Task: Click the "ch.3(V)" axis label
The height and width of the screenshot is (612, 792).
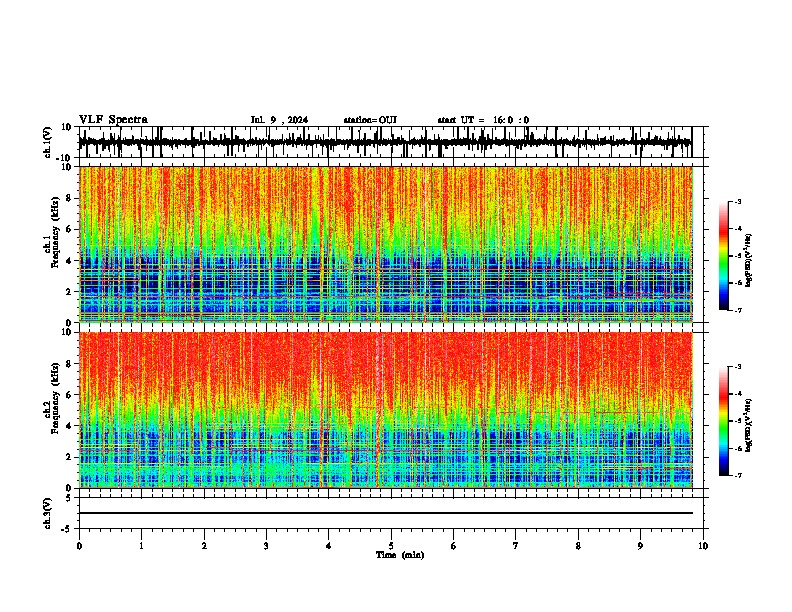Action: pyautogui.click(x=48, y=513)
